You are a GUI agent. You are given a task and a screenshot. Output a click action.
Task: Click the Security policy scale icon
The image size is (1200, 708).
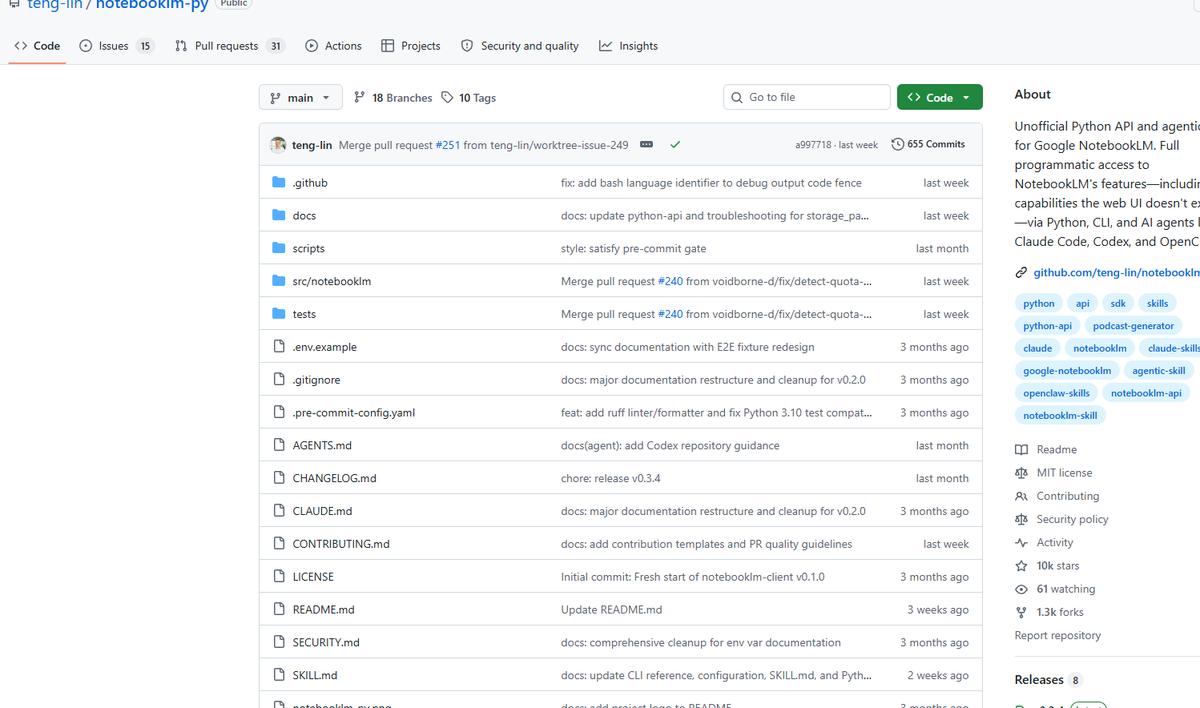(1021, 520)
